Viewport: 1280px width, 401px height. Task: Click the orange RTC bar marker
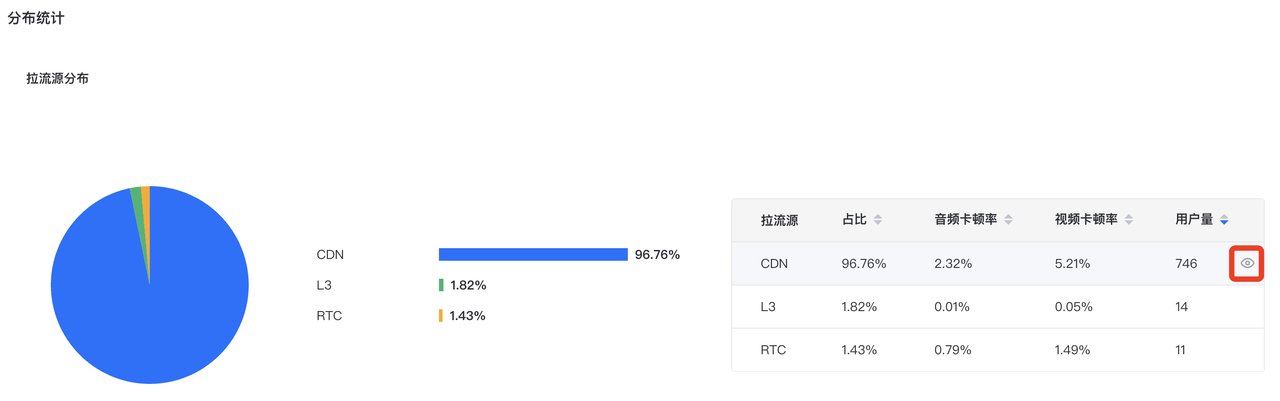coord(440,316)
